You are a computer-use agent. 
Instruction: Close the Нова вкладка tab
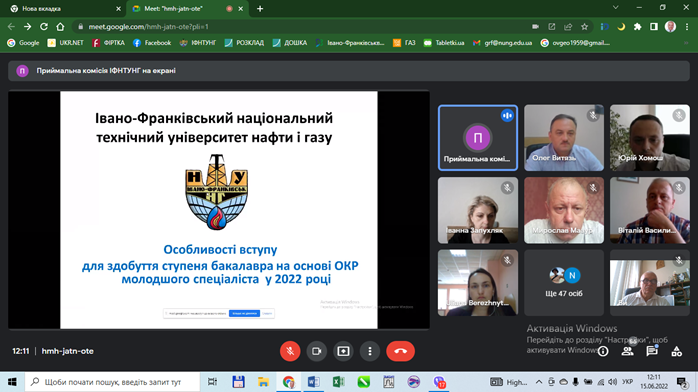coord(118,8)
